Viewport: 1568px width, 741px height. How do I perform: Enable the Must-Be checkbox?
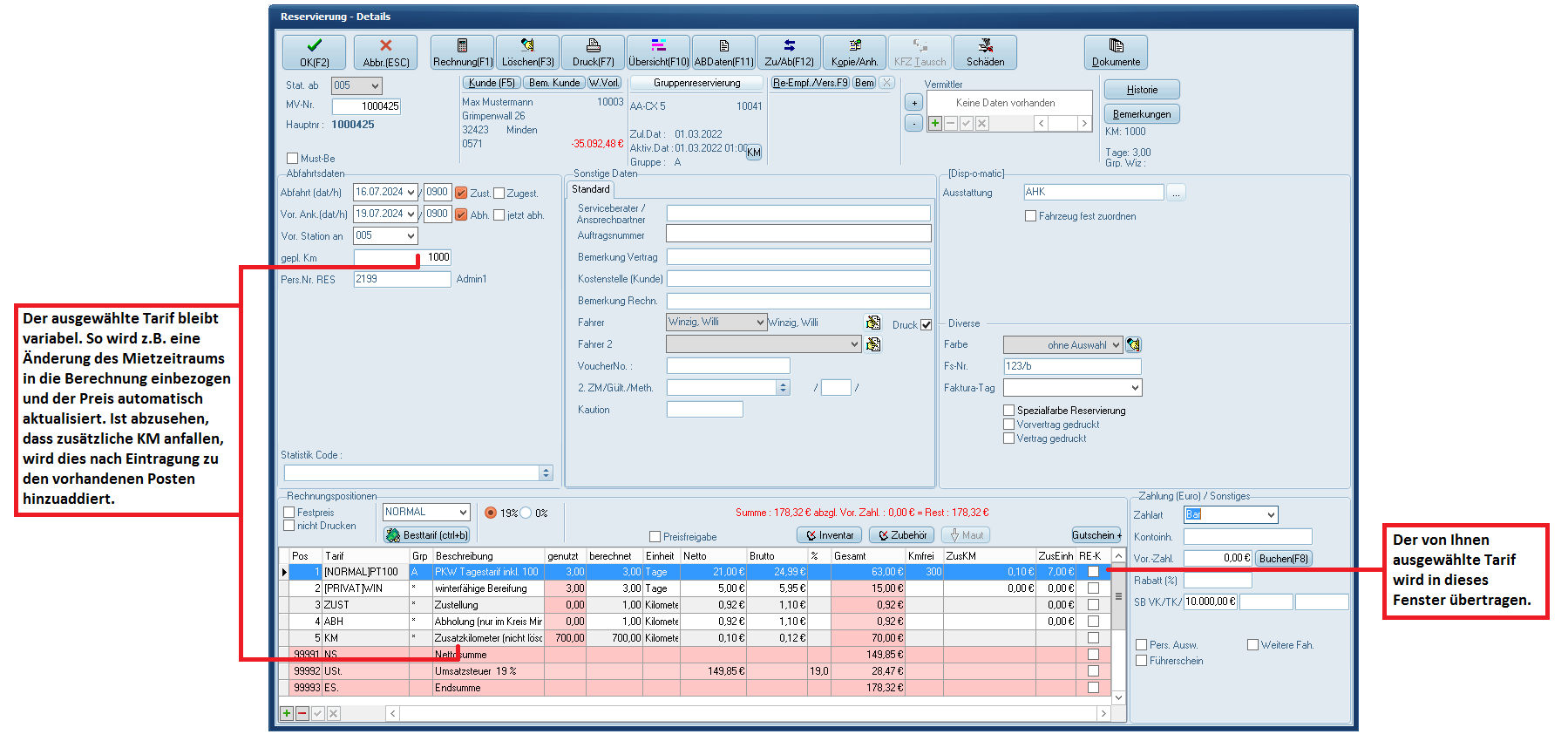click(293, 159)
